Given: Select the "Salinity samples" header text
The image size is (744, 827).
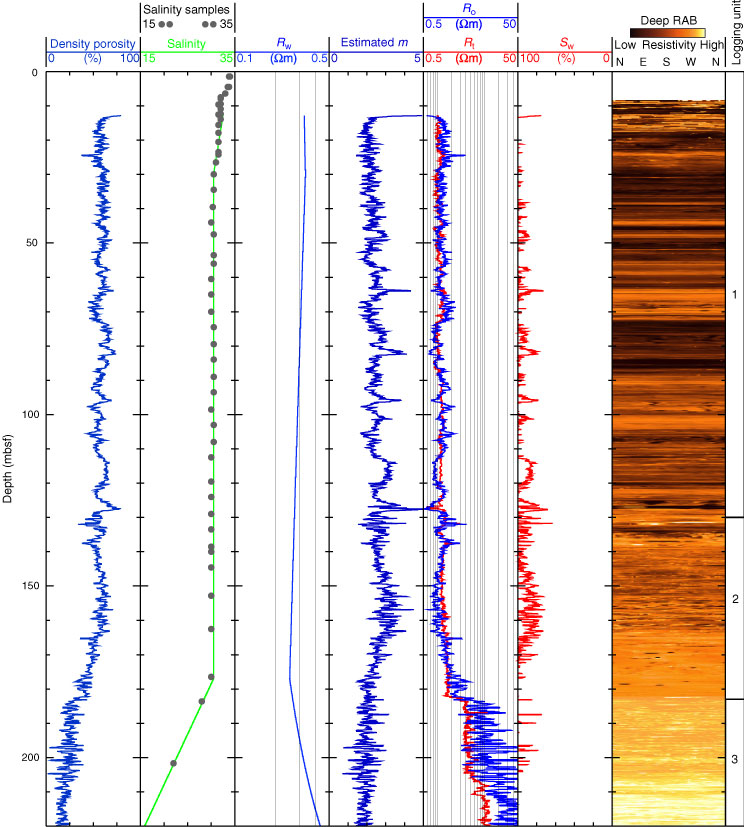Looking at the screenshot, I should 187,8.
